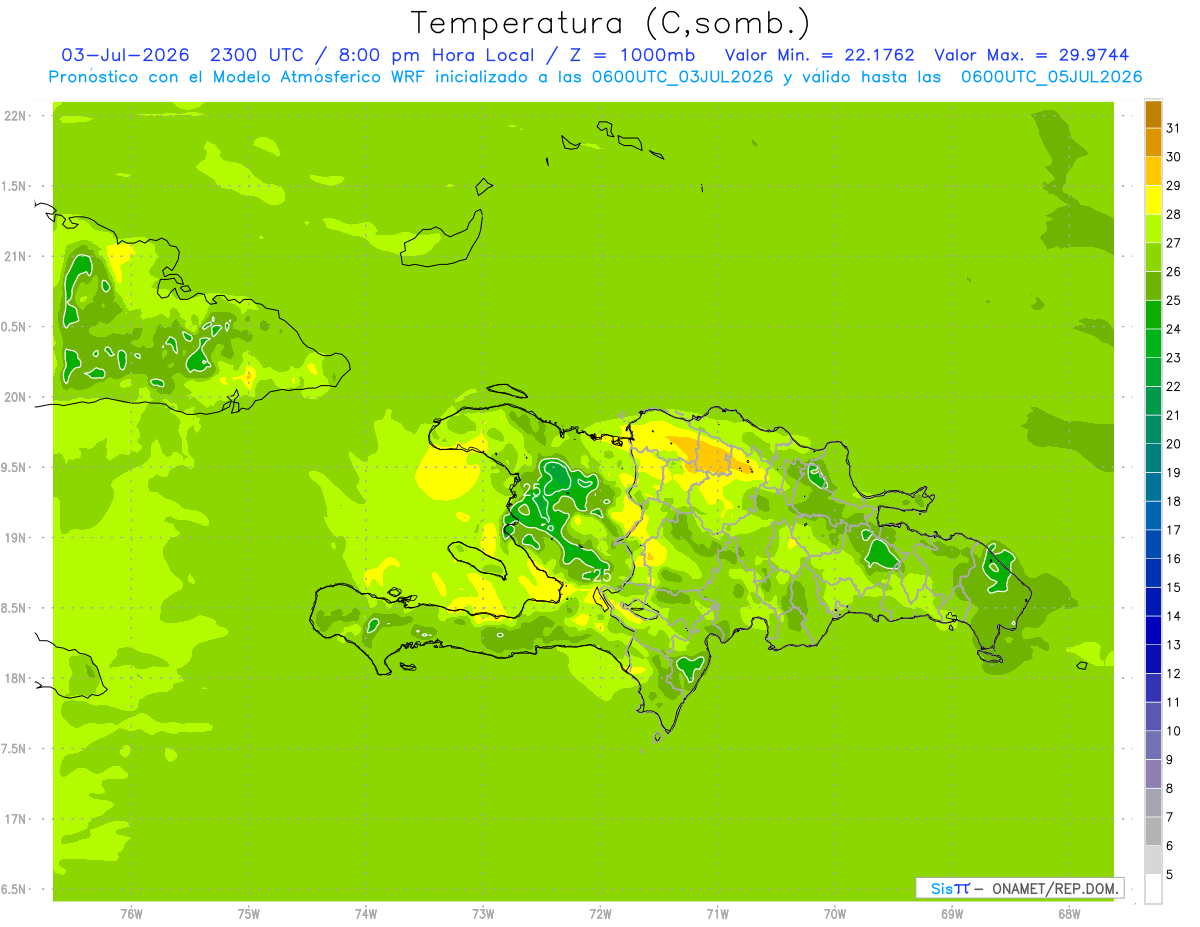Click the "70W" longitude label
The image size is (1200, 927).
(x=834, y=914)
